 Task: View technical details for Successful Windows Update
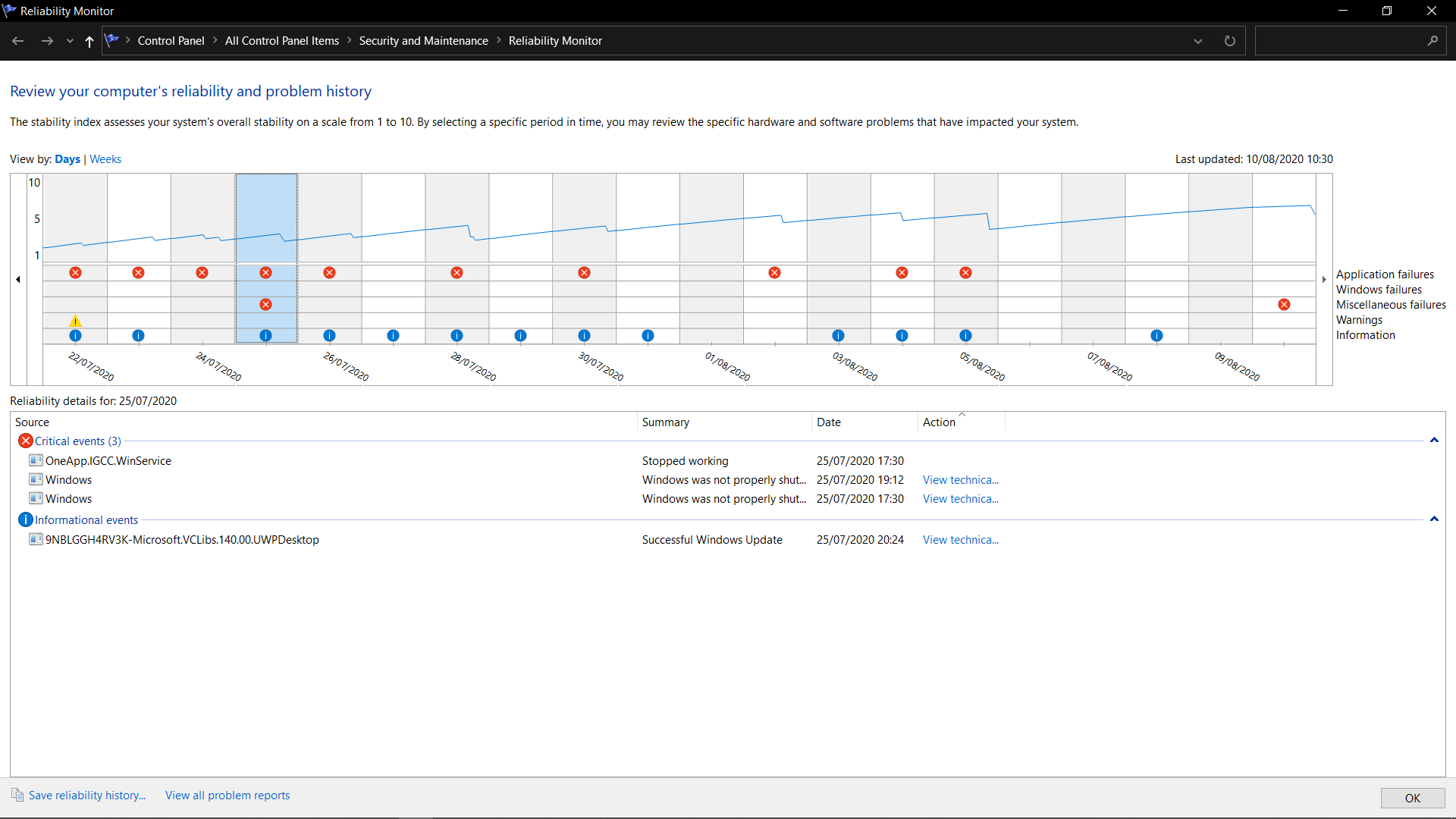961,540
